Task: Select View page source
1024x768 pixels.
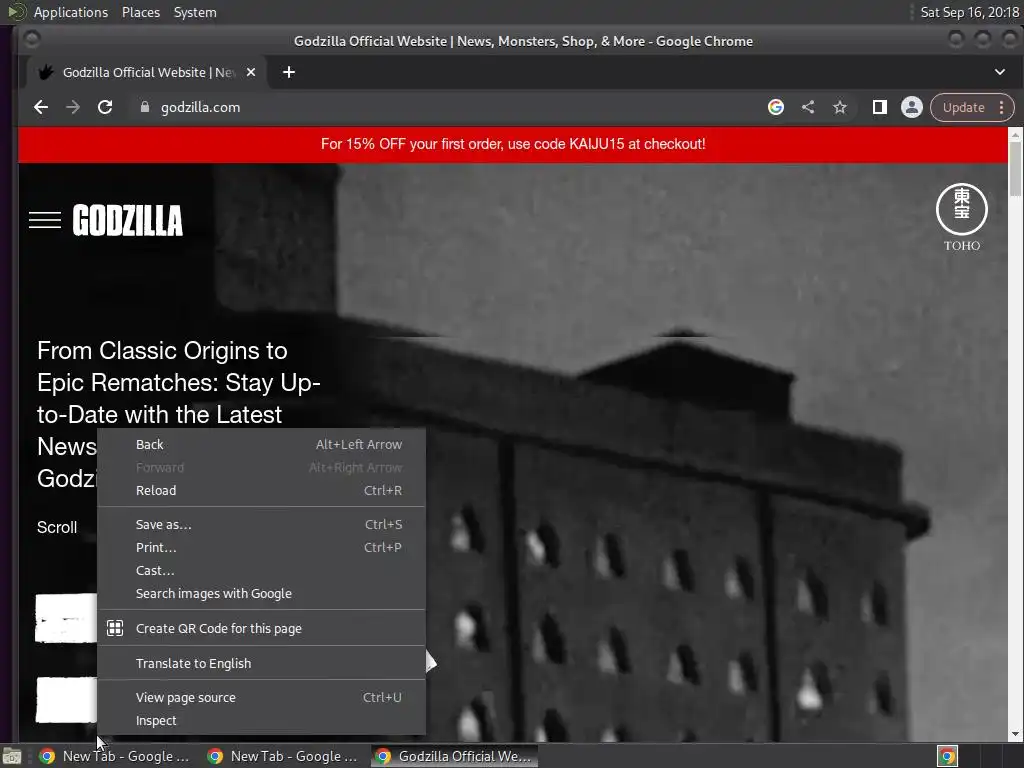Action: tap(261, 697)
